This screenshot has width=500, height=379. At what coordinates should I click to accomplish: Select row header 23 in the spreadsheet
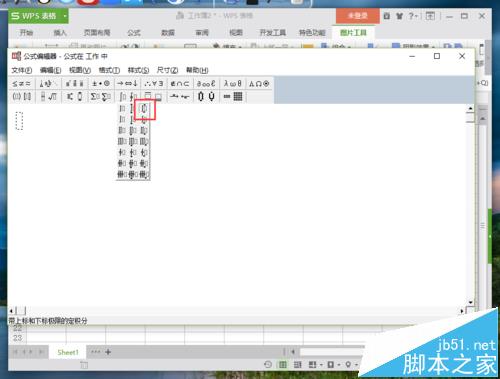tap(17, 338)
